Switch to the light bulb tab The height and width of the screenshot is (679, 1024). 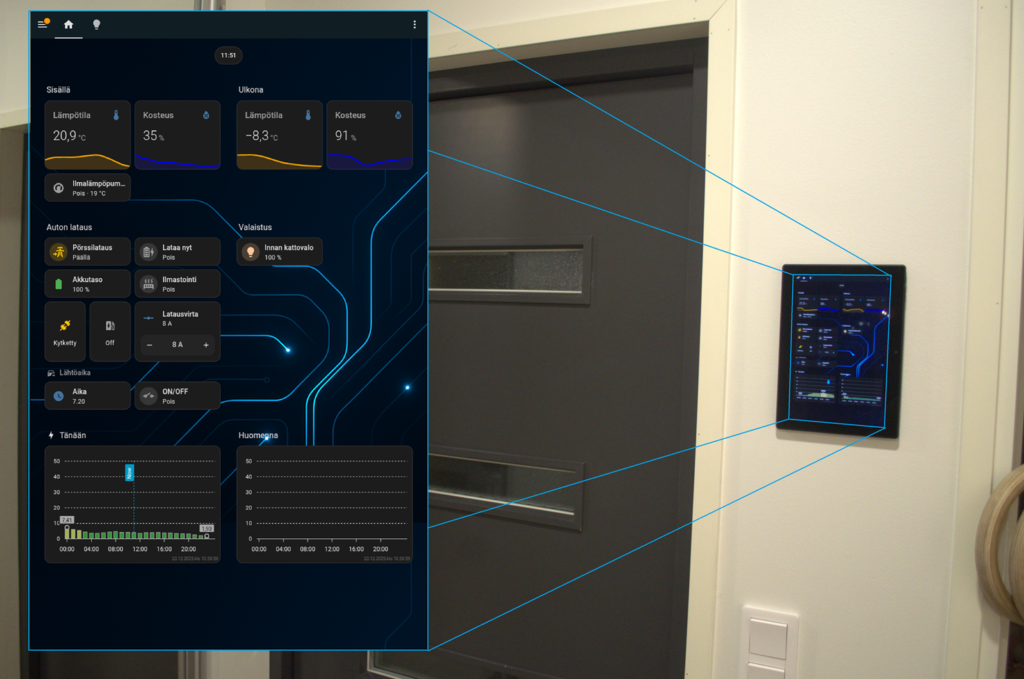pos(97,24)
